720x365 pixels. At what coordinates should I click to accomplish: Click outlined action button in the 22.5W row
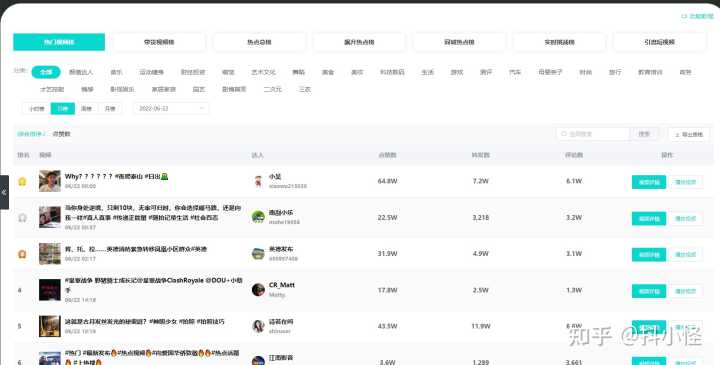686,219
